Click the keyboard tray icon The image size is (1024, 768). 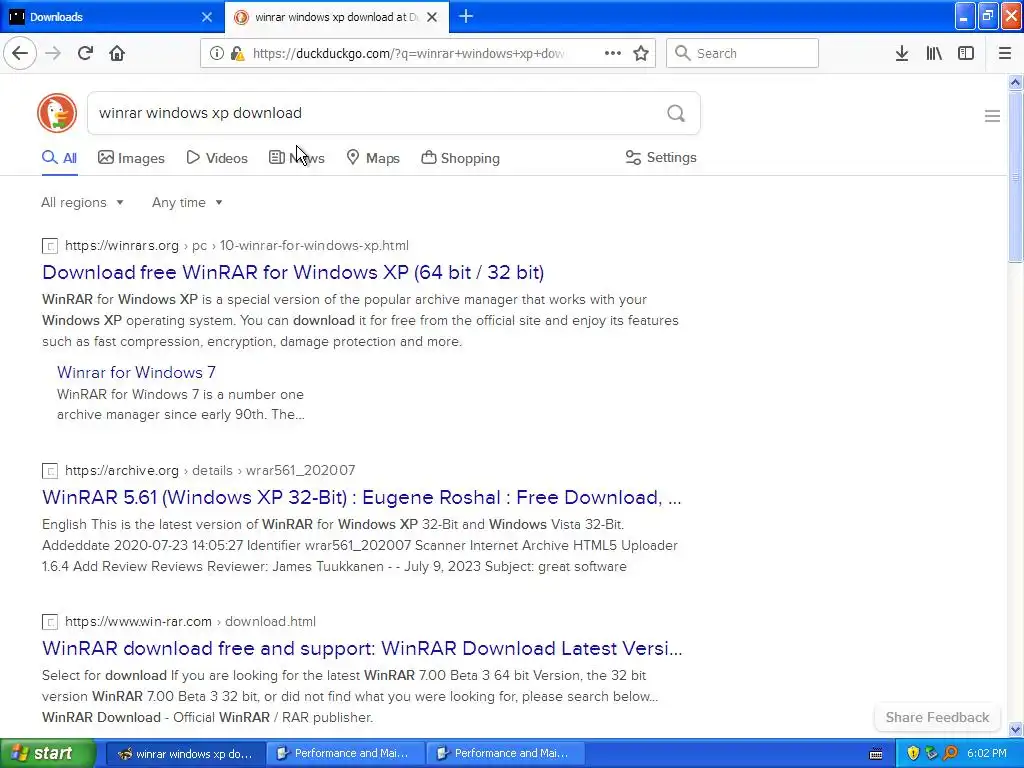point(876,754)
